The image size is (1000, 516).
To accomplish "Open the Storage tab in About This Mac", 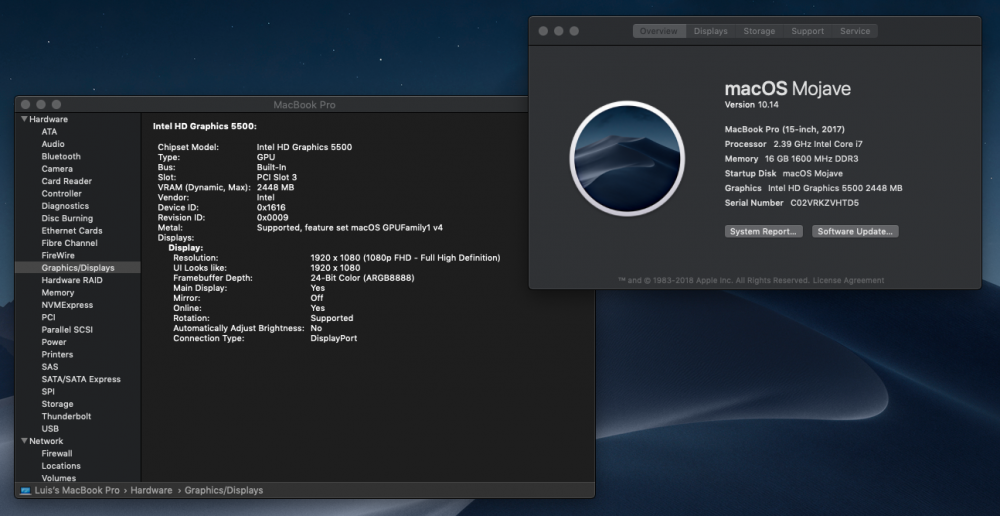I will pos(759,31).
